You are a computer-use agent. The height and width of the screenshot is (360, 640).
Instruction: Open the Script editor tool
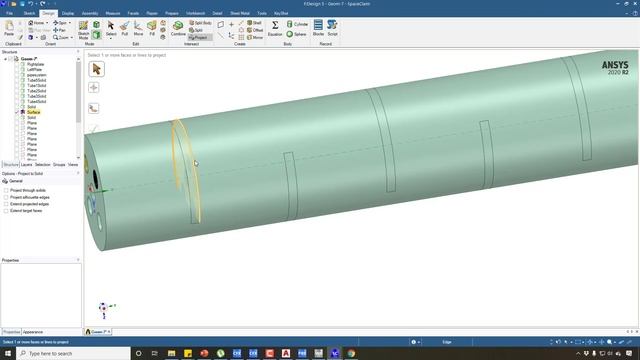(x=332, y=28)
